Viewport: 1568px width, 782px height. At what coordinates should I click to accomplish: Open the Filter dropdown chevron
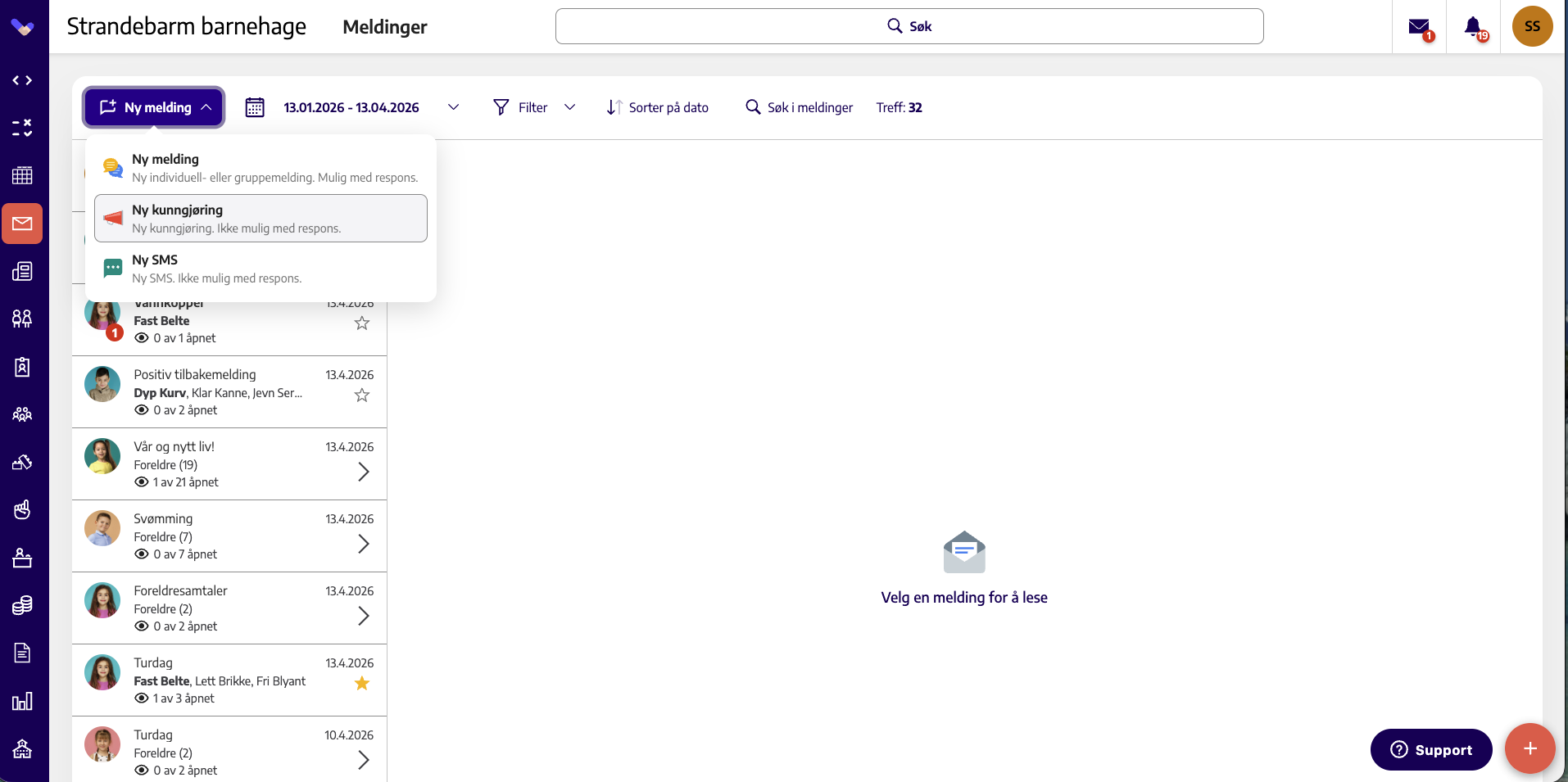[x=570, y=107]
